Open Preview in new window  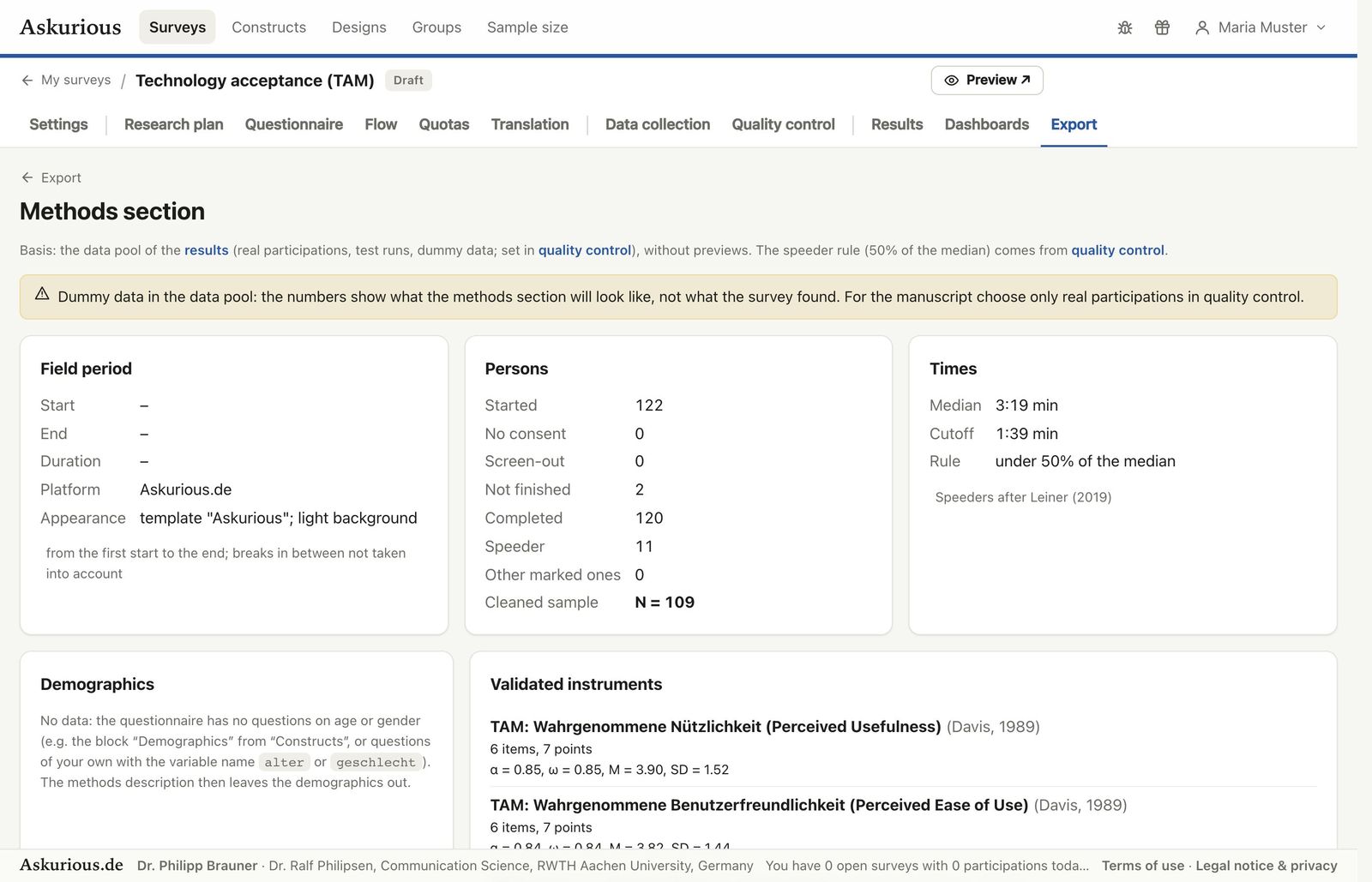[987, 80]
